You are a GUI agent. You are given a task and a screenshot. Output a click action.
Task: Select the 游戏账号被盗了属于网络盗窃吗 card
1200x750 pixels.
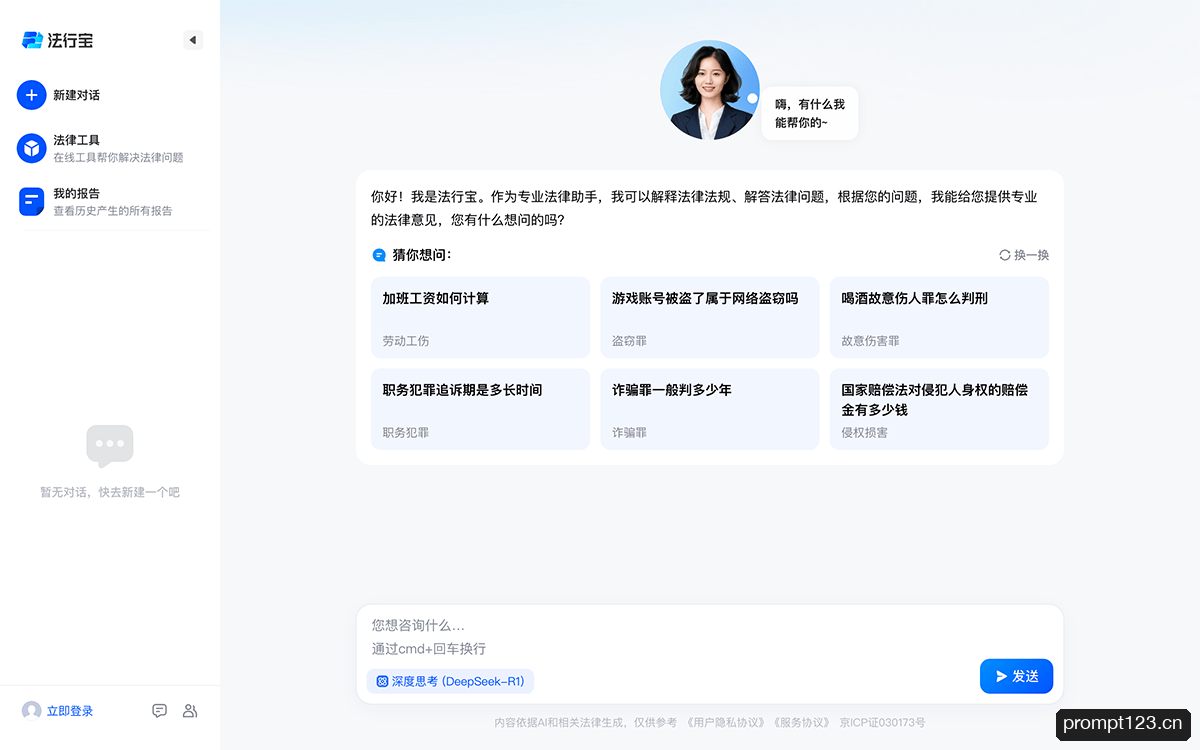pos(710,317)
